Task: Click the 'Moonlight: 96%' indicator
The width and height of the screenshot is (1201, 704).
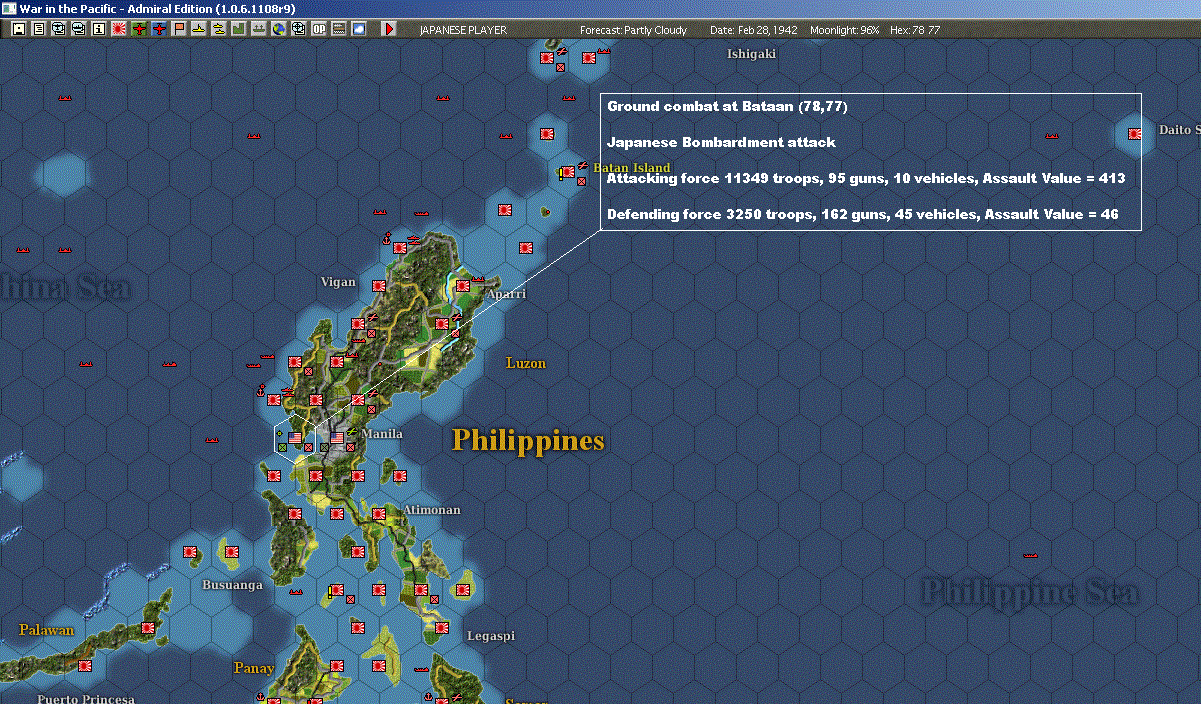Action: [845, 30]
